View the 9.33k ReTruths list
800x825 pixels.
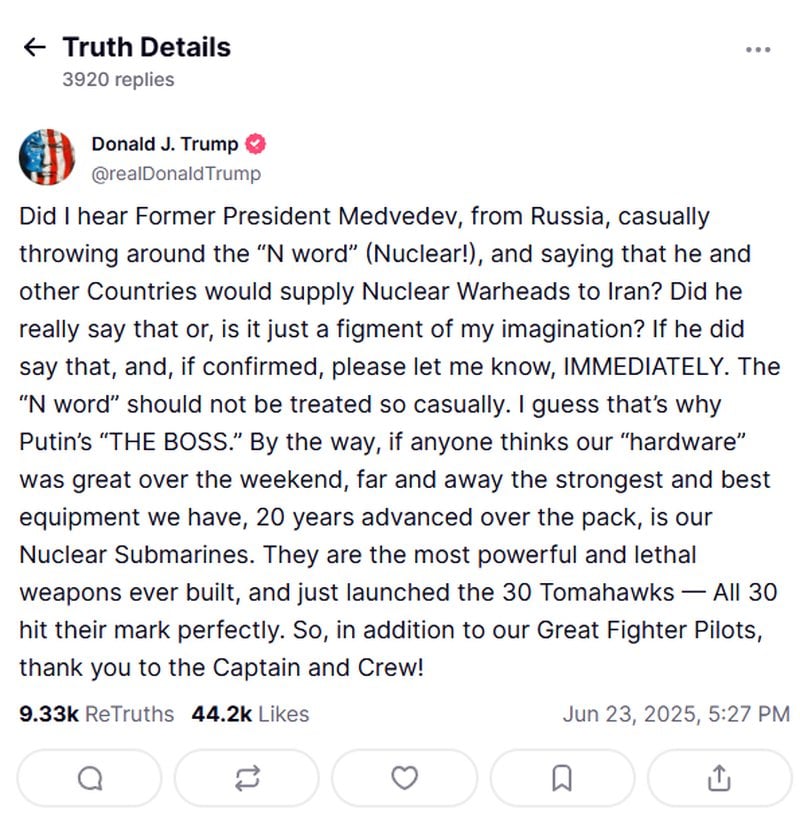(96, 714)
